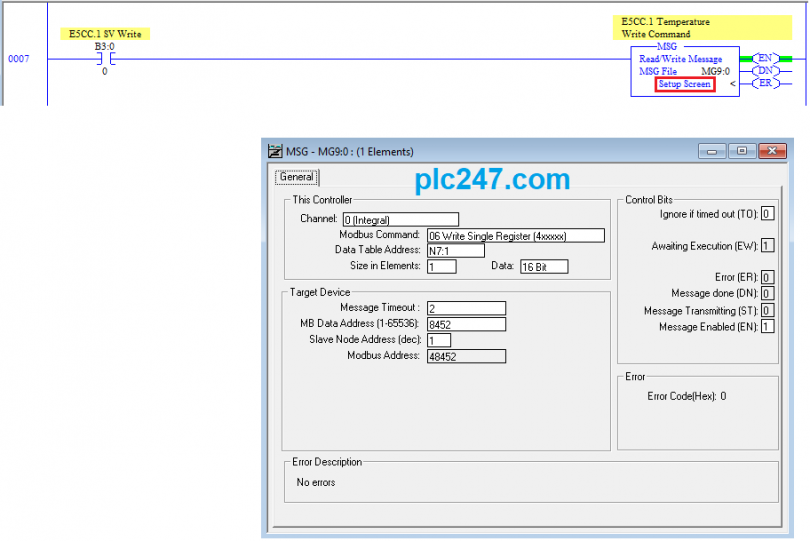Click the No errors description text
Screen dimensions: 810x541
tap(316, 483)
